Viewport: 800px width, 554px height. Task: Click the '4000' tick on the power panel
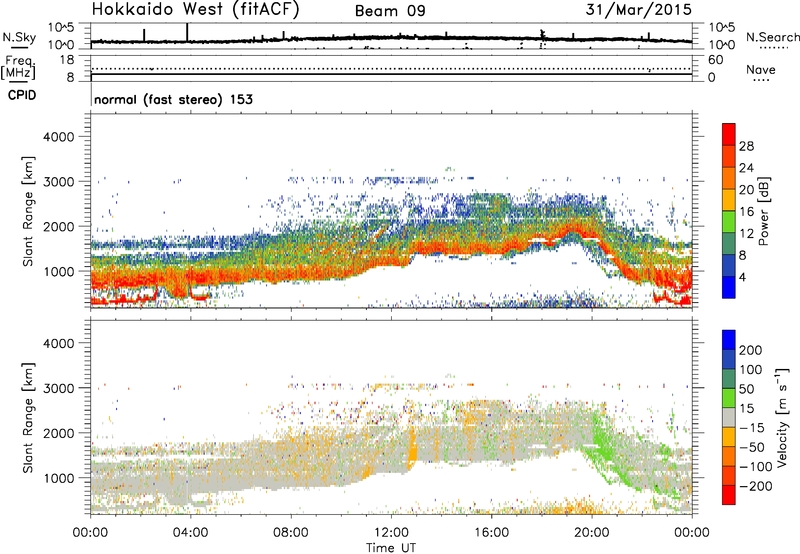(x=58, y=137)
